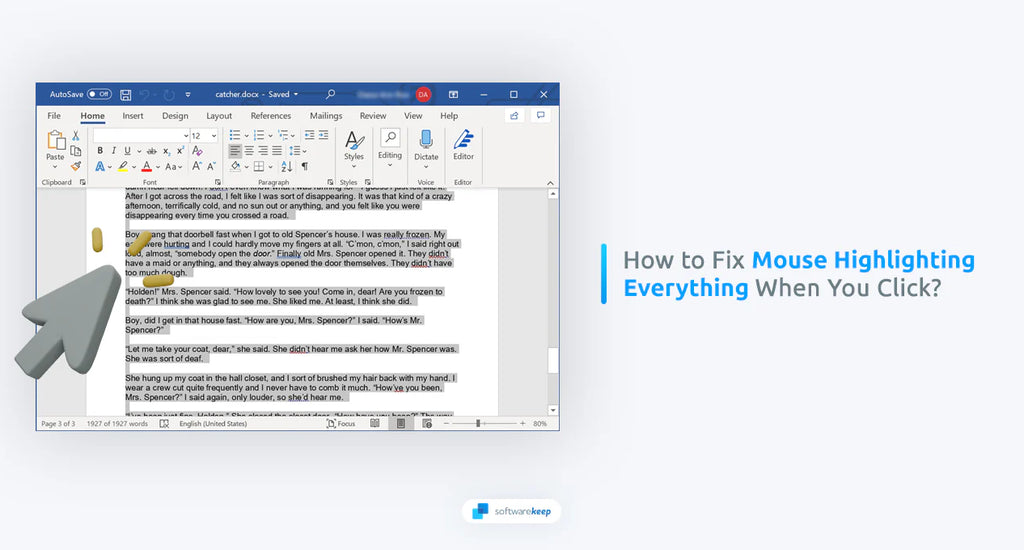Click the Cut scissors icon
Image resolution: width=1024 pixels, height=550 pixels.
coord(75,135)
